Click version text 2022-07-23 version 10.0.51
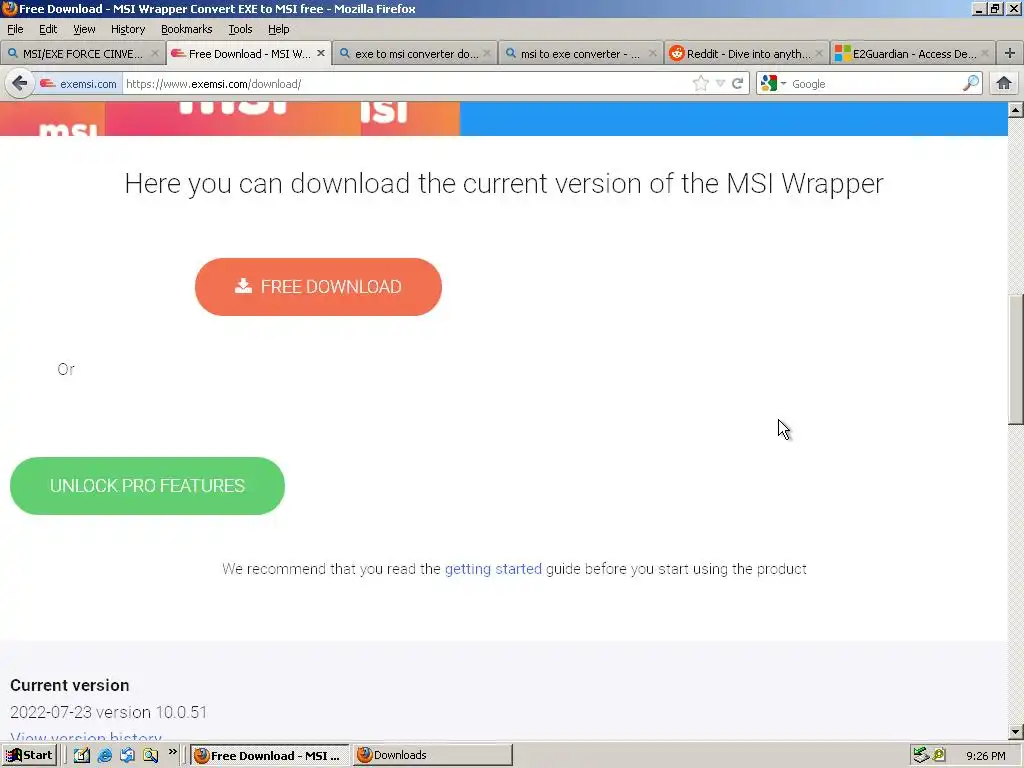 click(108, 712)
